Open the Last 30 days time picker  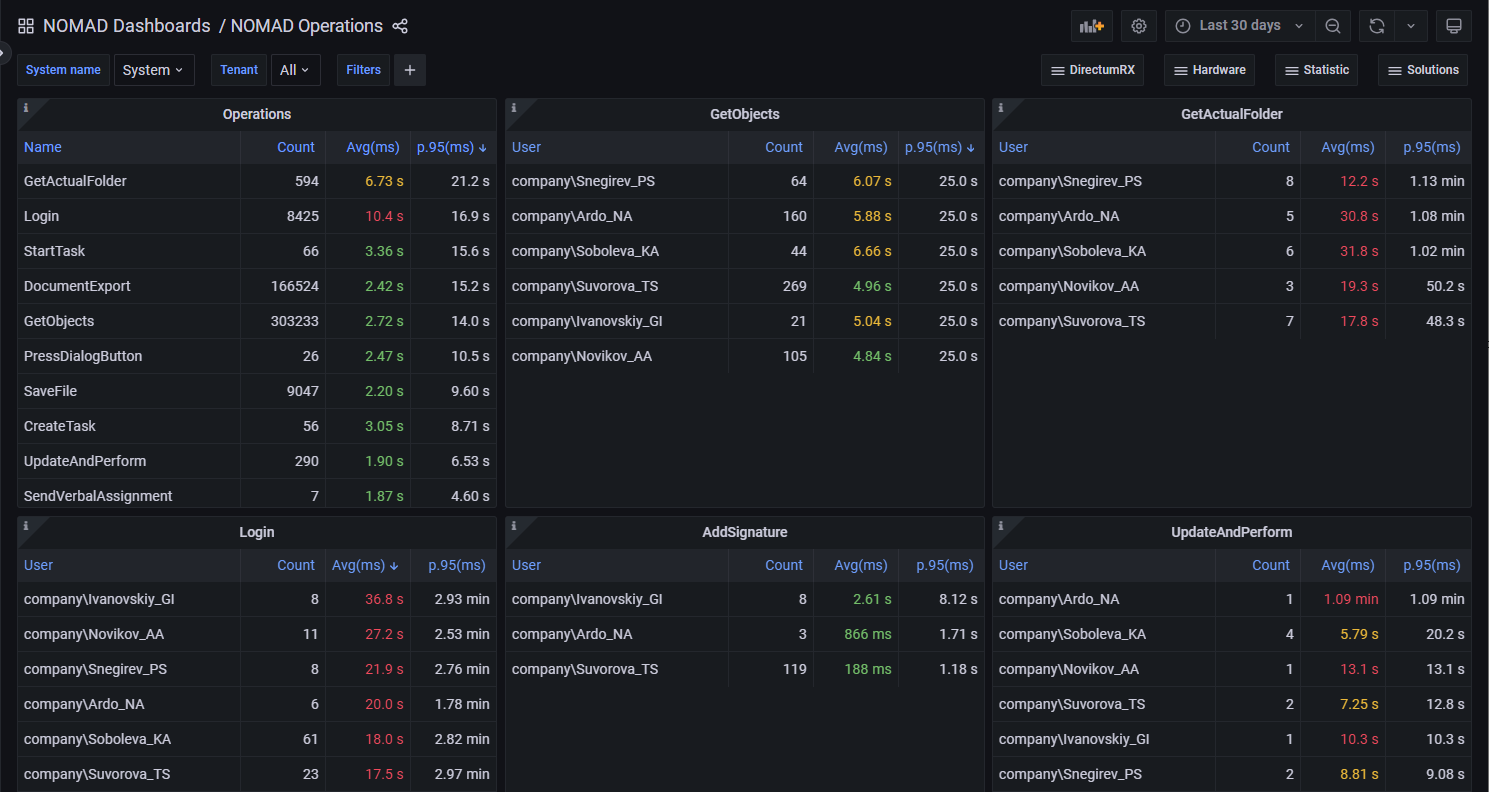pos(1240,26)
